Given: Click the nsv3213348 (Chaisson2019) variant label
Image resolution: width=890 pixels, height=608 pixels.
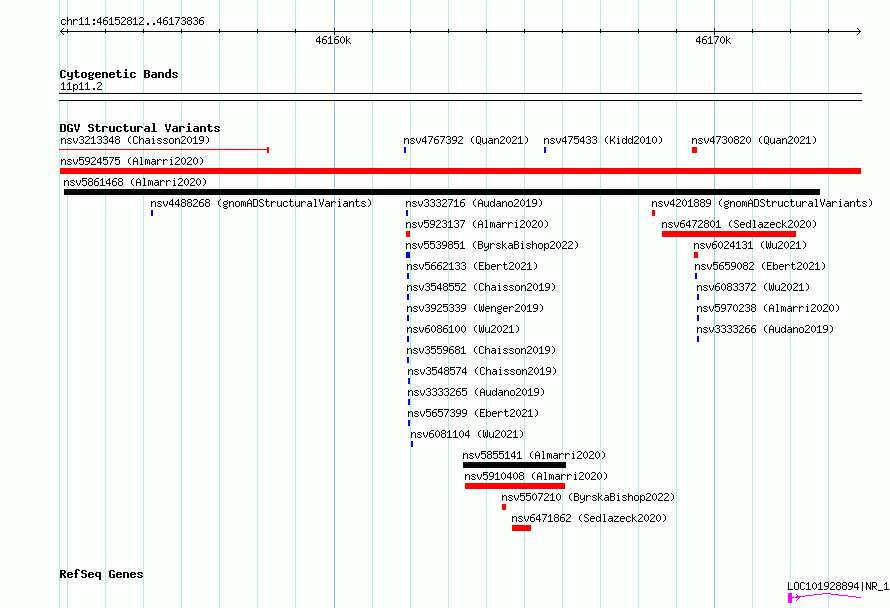Looking at the screenshot, I should 135,140.
